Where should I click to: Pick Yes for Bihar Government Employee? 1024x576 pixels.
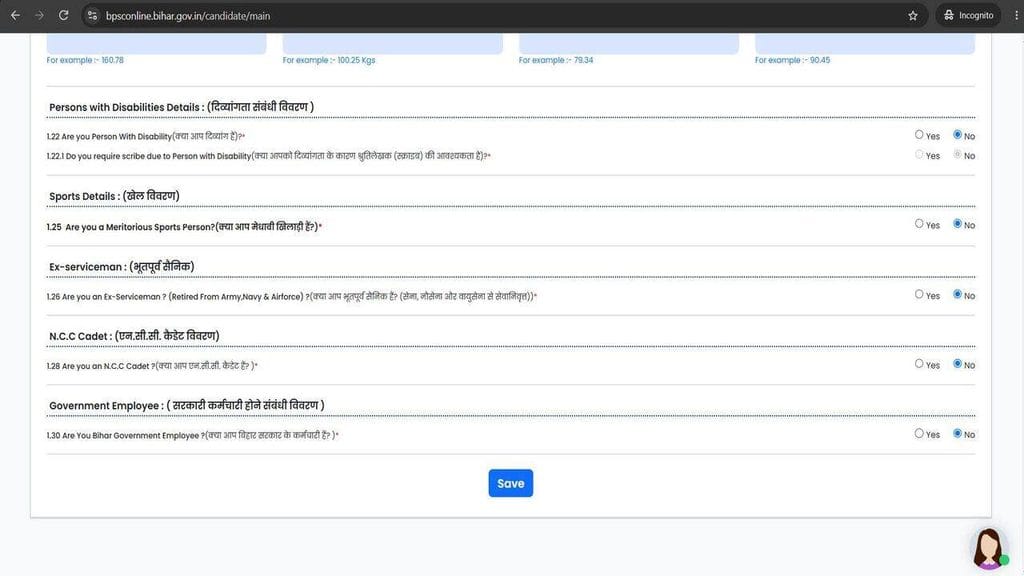click(x=919, y=434)
